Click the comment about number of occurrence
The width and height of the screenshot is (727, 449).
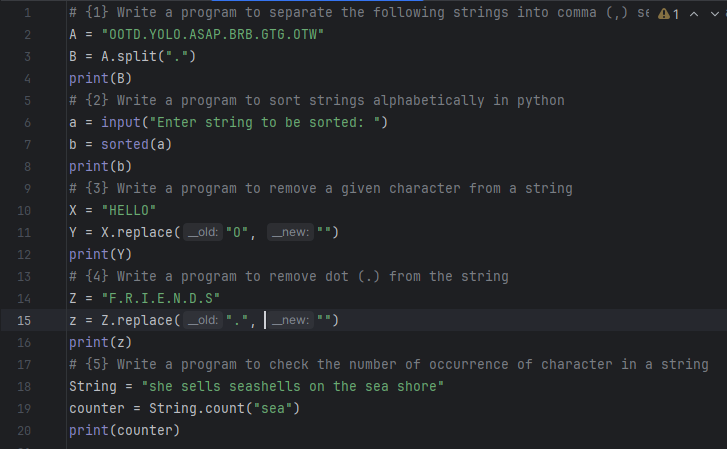389,365
